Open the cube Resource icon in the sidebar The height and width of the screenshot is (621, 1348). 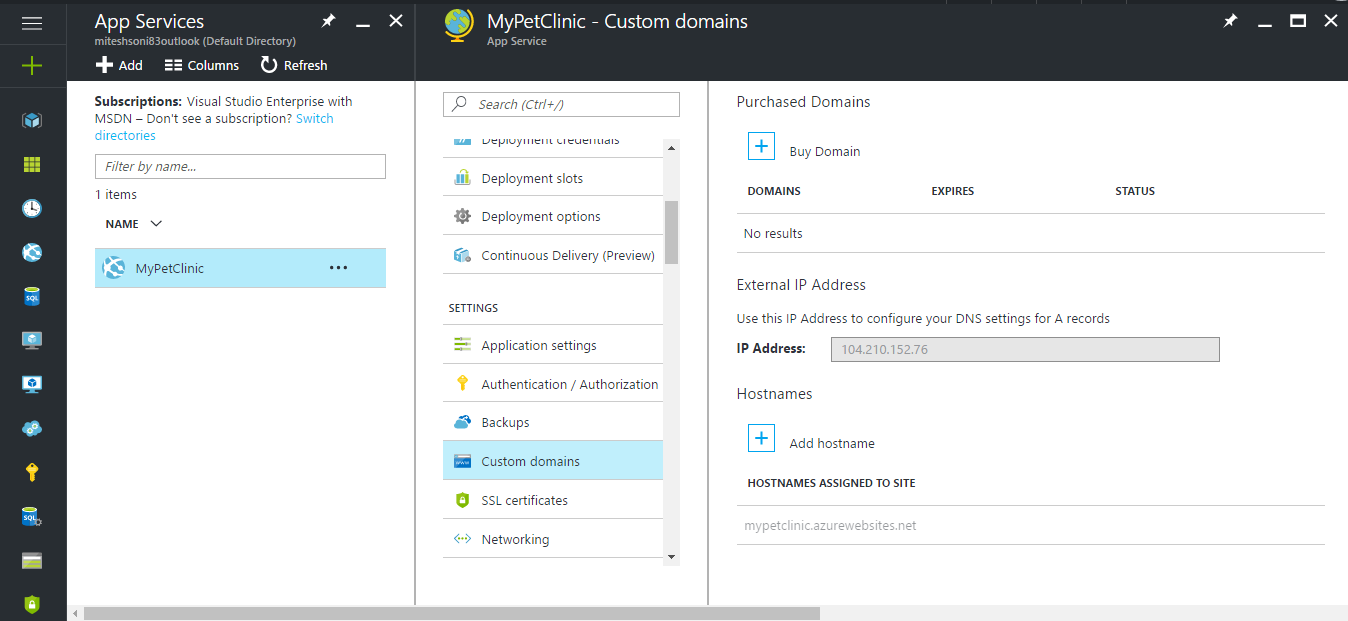(x=32, y=121)
